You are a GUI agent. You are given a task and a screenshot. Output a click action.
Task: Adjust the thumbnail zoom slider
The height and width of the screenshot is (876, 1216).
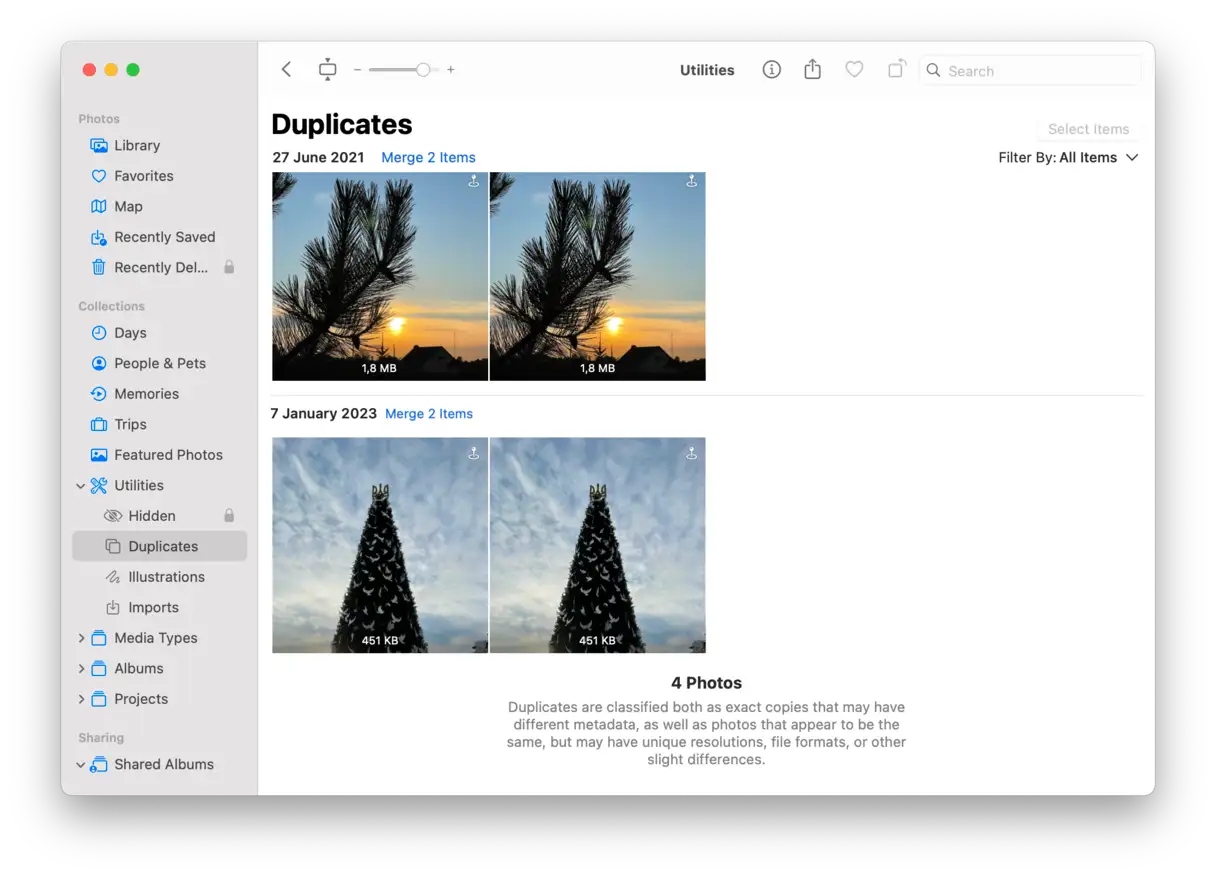423,70
